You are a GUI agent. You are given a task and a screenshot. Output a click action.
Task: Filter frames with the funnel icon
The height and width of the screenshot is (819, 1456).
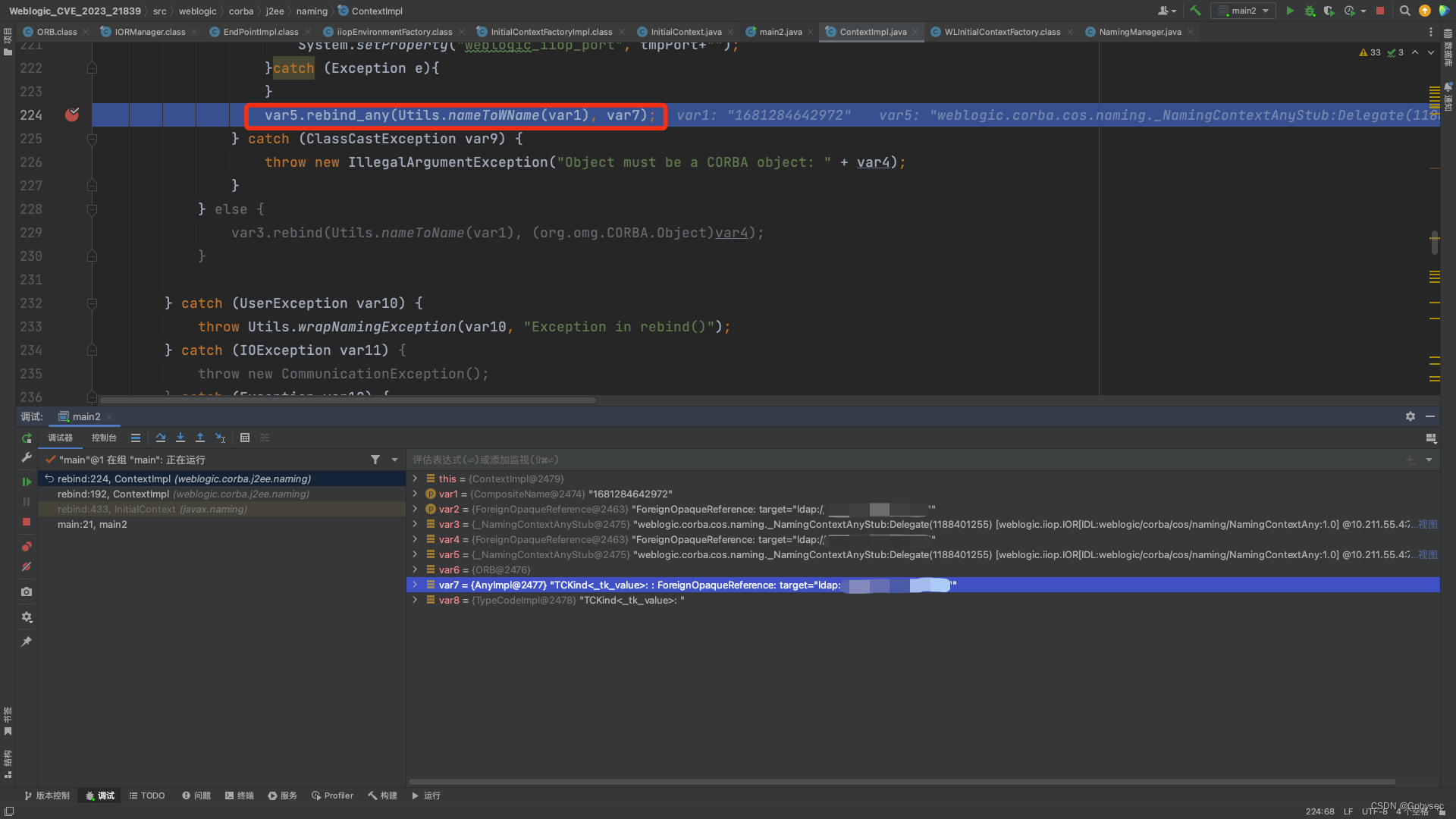(x=375, y=460)
